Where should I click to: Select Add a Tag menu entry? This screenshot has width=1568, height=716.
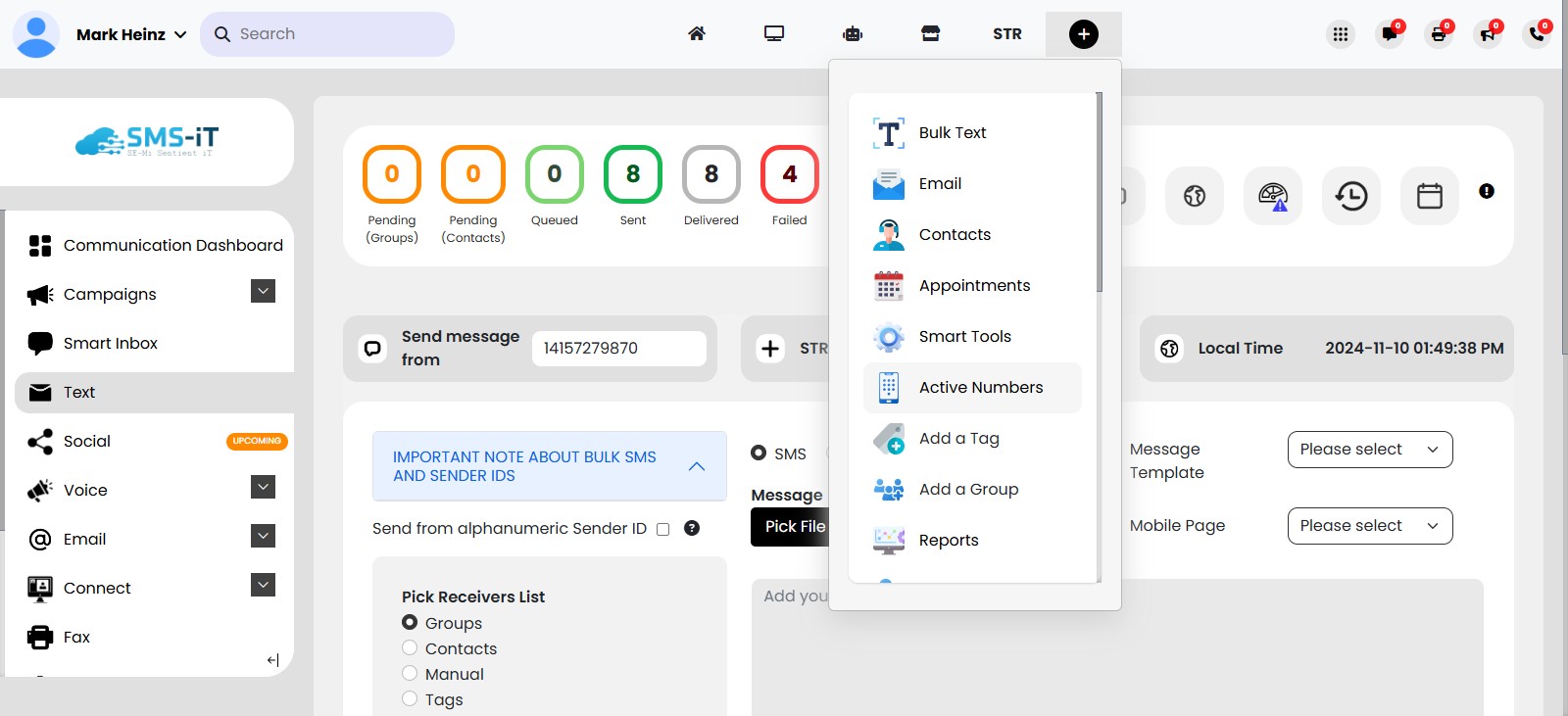(x=958, y=439)
